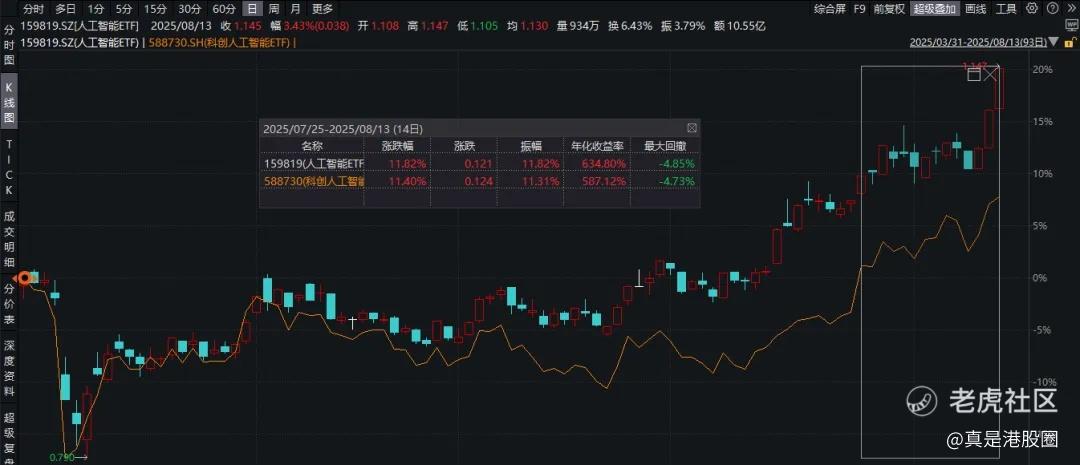Select the 60分 interval
This screenshot has height=465, width=1080.
click(x=223, y=9)
